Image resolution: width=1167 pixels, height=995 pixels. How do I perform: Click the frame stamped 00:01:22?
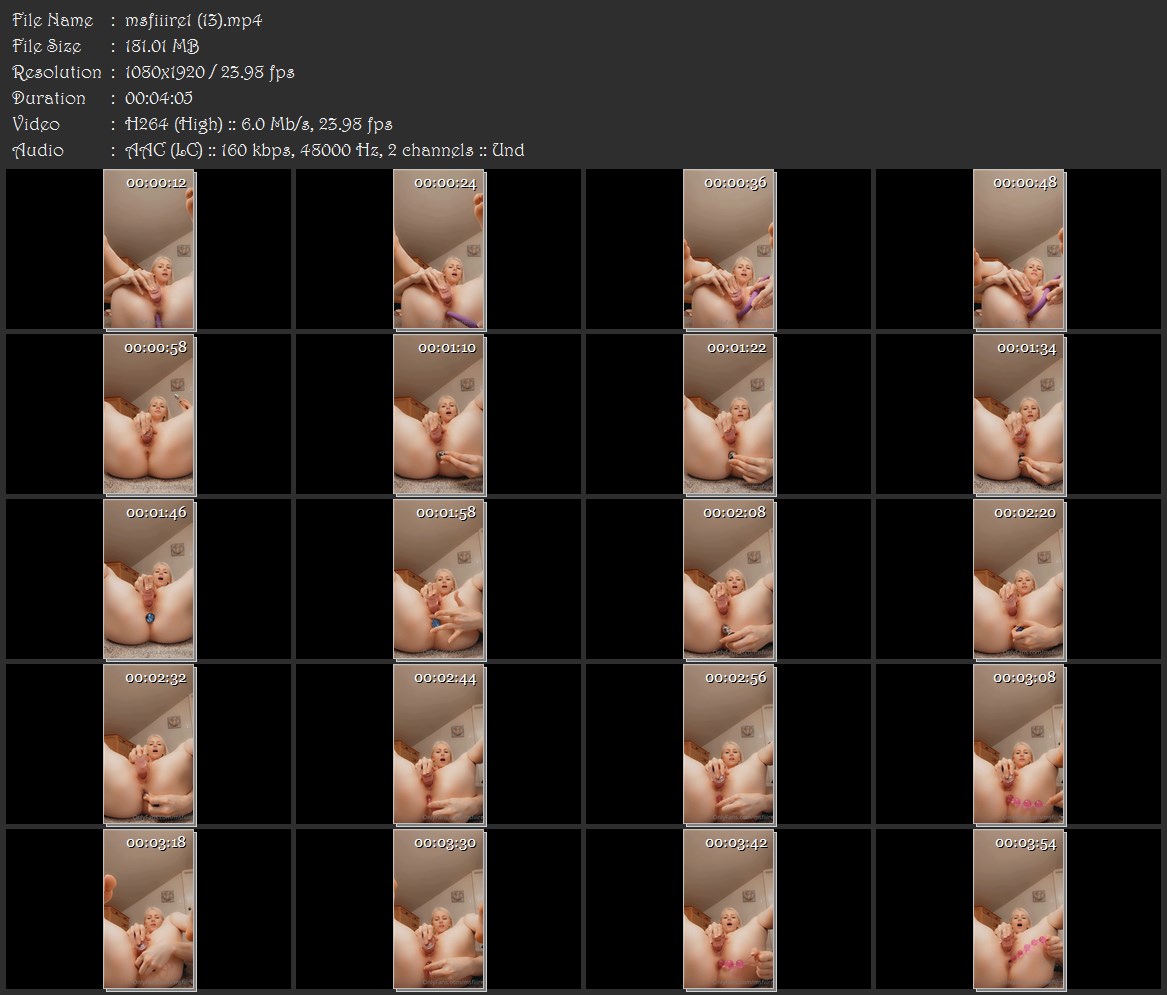click(729, 415)
